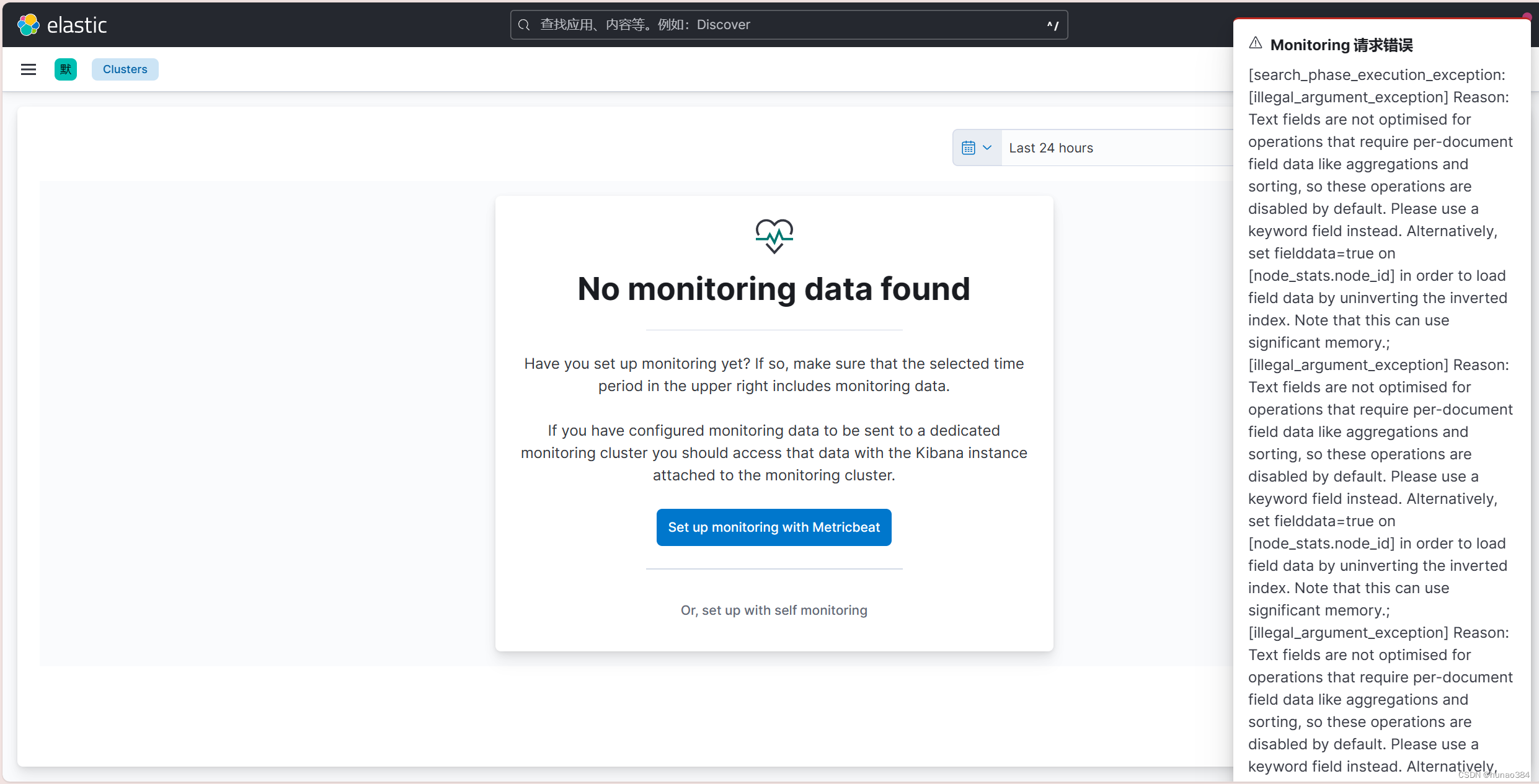The image size is (1539, 784).
Task: Click the warning triangle icon in toast
Action: 1256,43
